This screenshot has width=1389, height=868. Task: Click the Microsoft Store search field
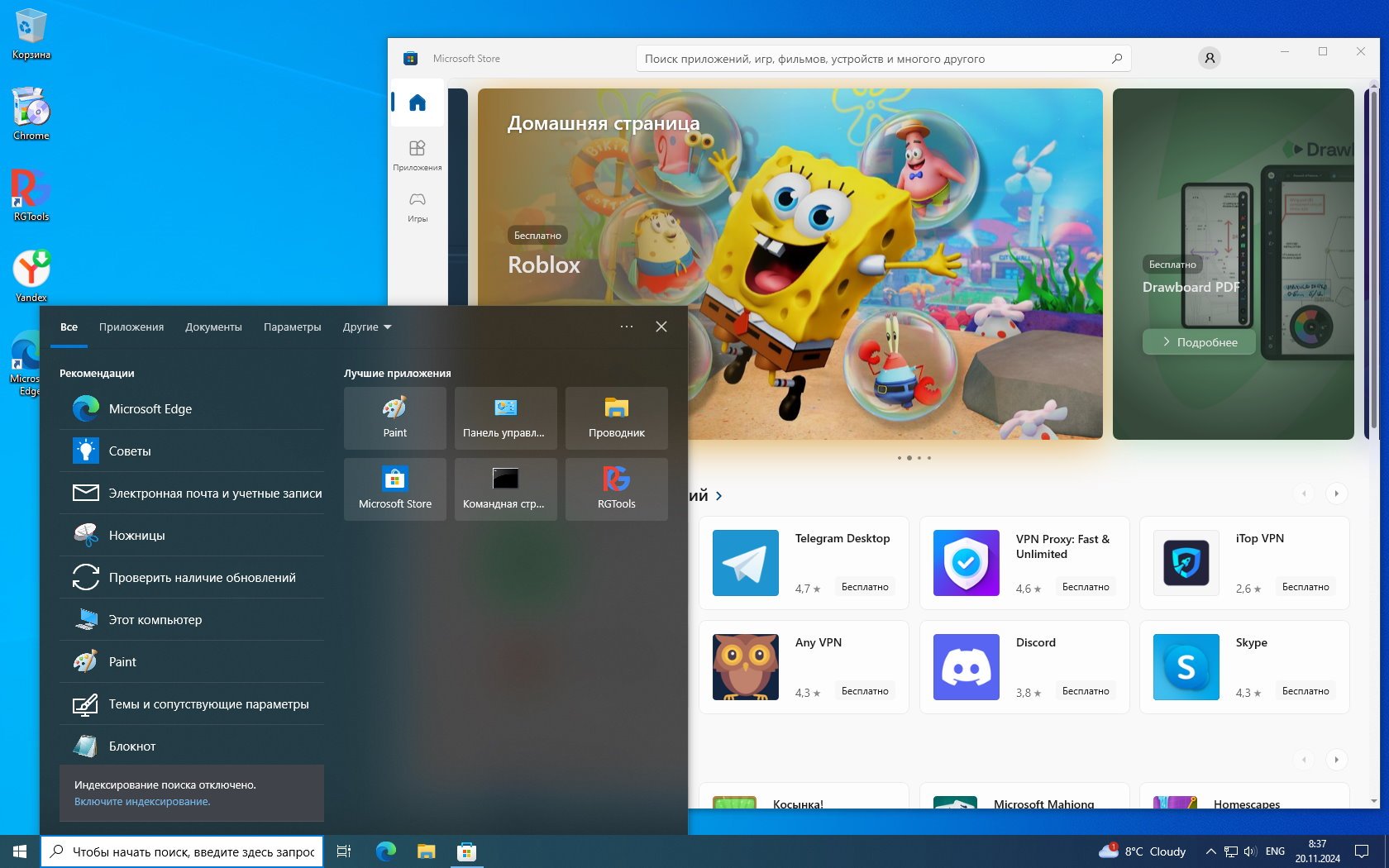point(876,59)
